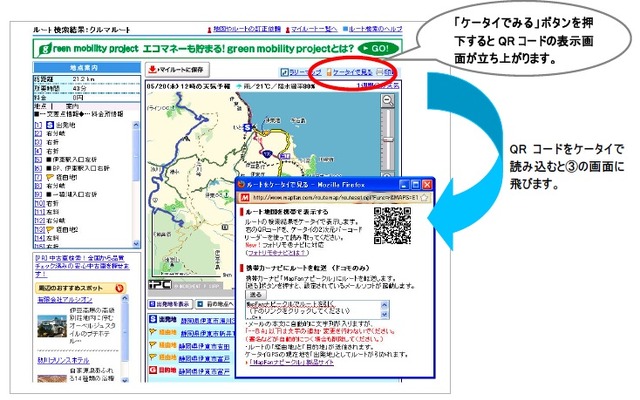Click the IPC logo on the map
Viewport: 640px width, 400px height.
tap(159, 284)
